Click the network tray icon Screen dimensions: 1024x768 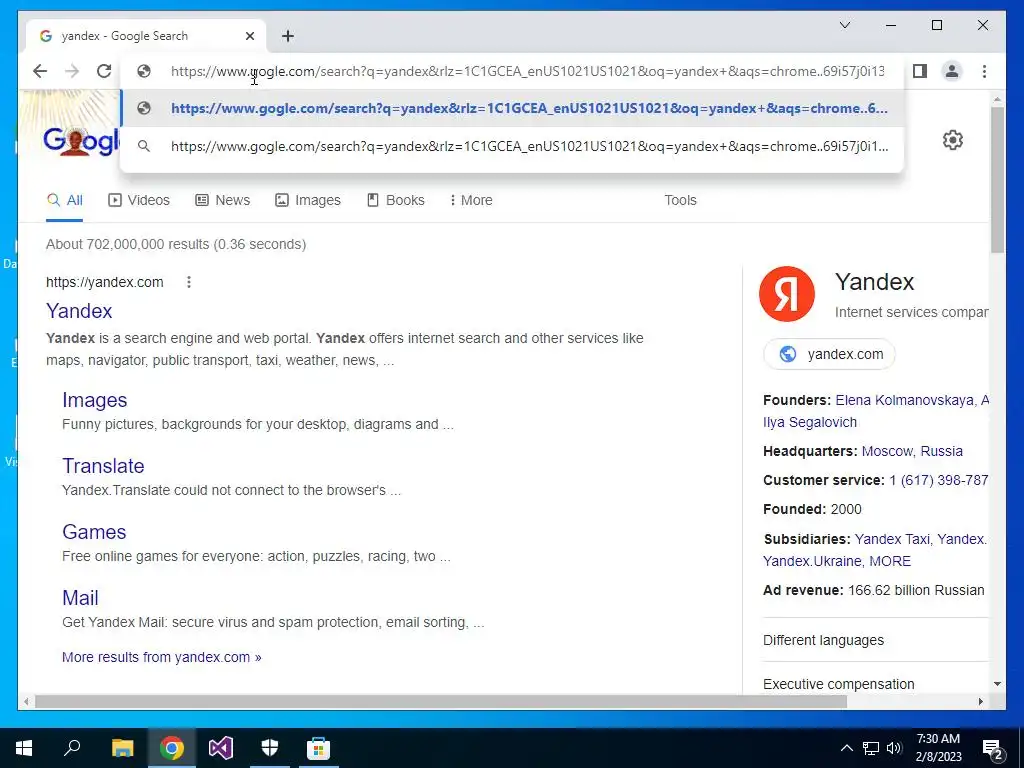(871, 748)
